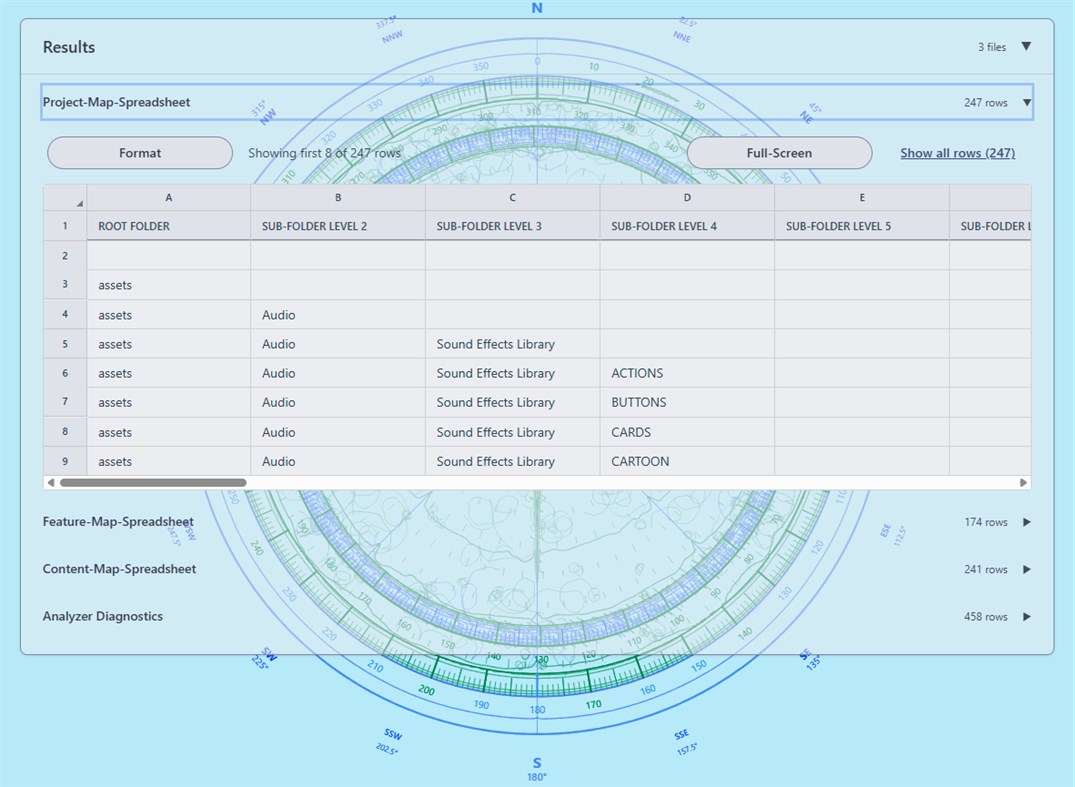
Task: Click the BUTTONS cell
Action: click(x=687, y=402)
